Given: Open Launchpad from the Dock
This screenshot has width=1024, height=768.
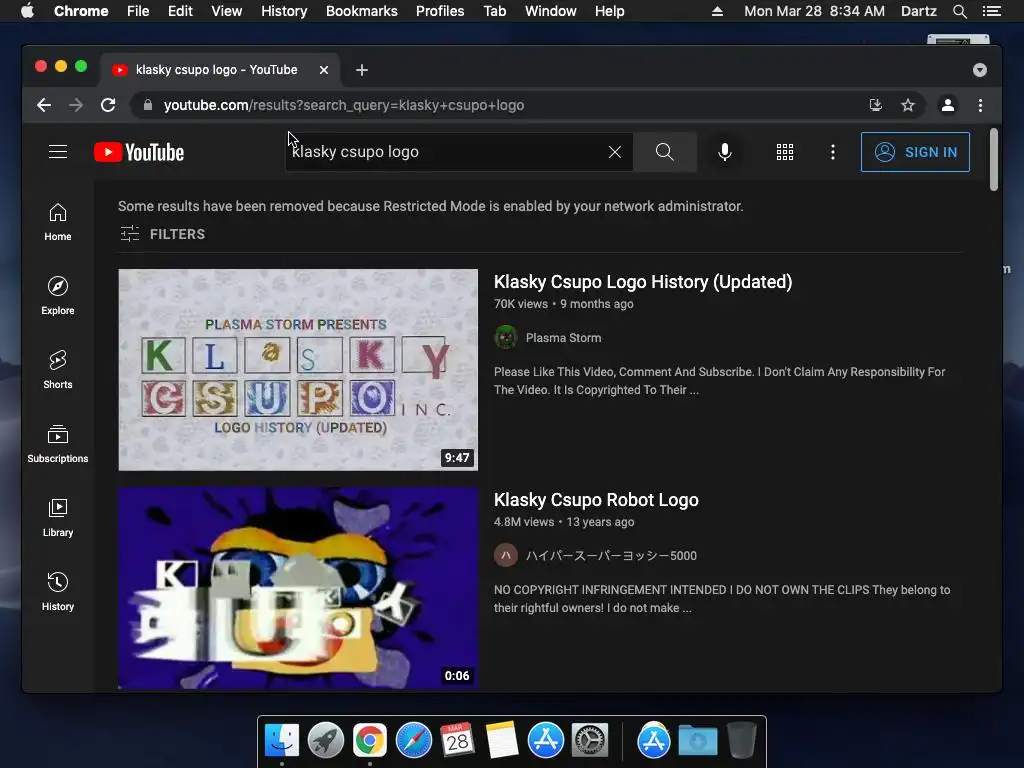Looking at the screenshot, I should tap(326, 741).
